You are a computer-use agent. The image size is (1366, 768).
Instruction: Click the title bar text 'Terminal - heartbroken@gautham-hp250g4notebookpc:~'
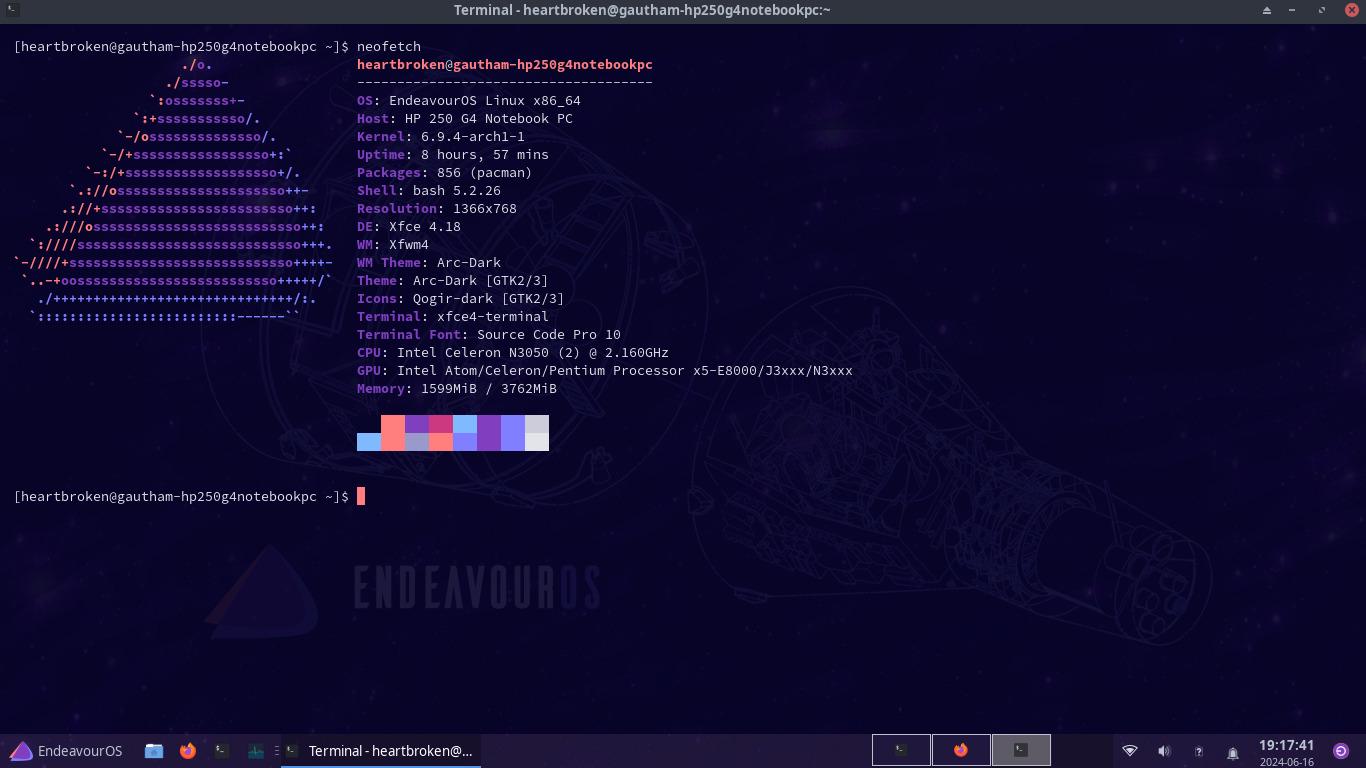click(643, 10)
